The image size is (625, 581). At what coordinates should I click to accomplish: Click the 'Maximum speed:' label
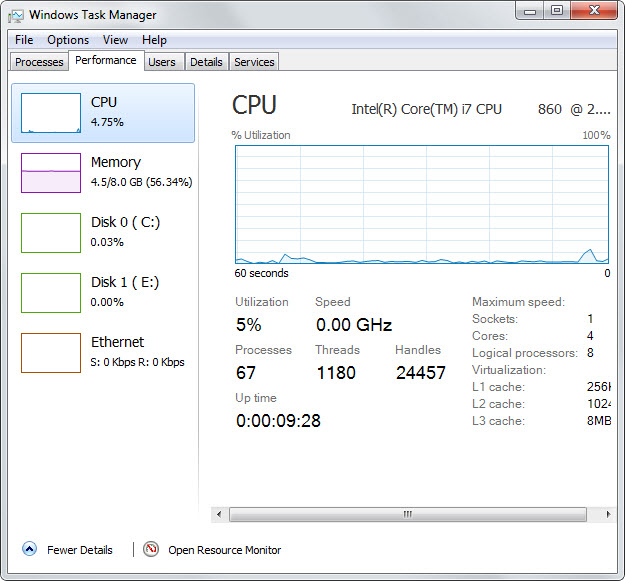point(519,302)
